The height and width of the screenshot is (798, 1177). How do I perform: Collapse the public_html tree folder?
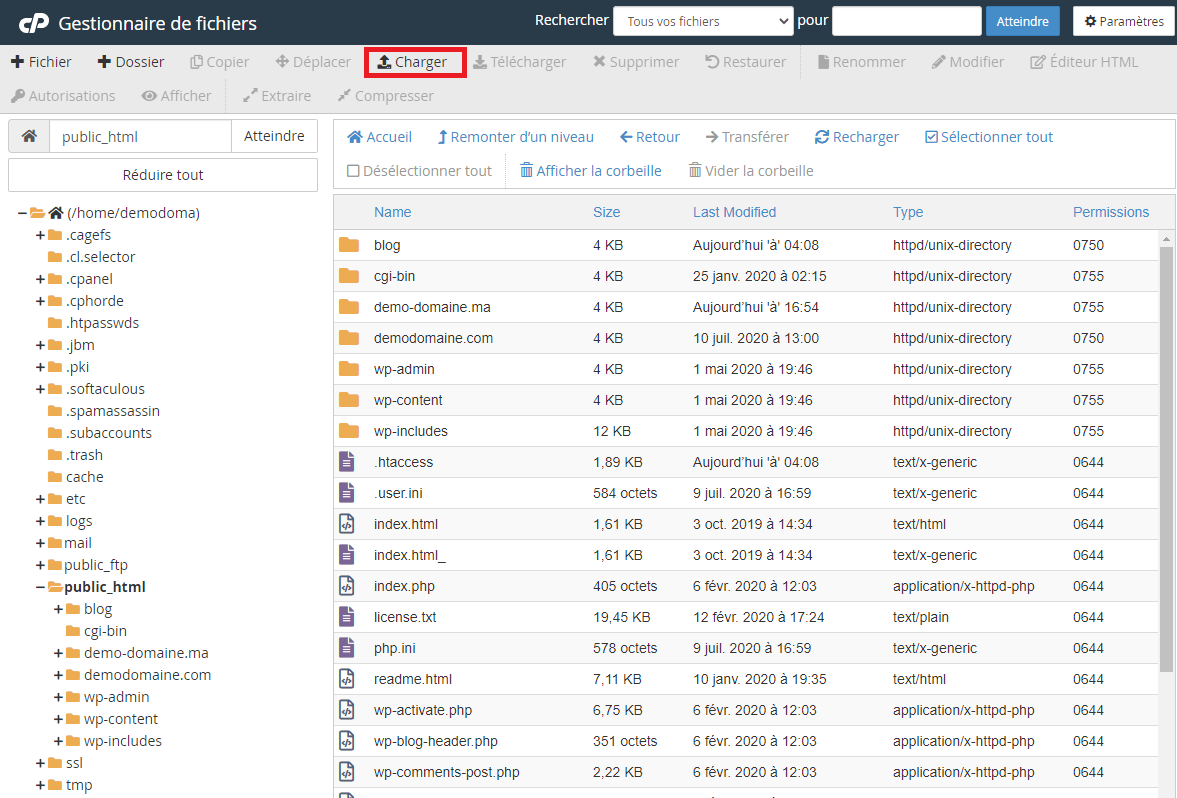(41, 587)
